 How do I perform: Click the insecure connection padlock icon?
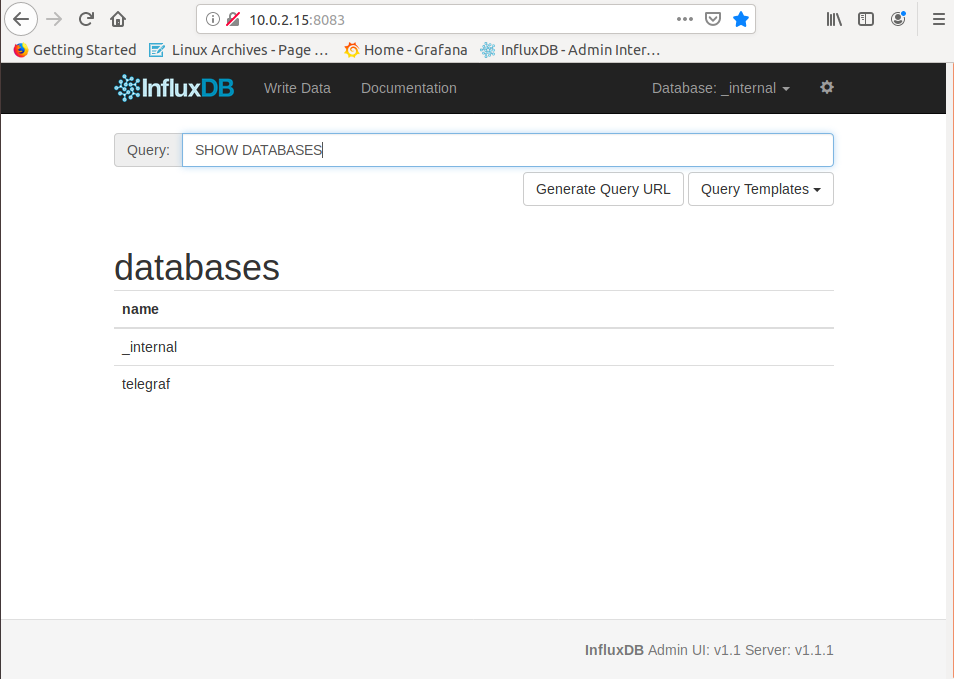[x=232, y=19]
